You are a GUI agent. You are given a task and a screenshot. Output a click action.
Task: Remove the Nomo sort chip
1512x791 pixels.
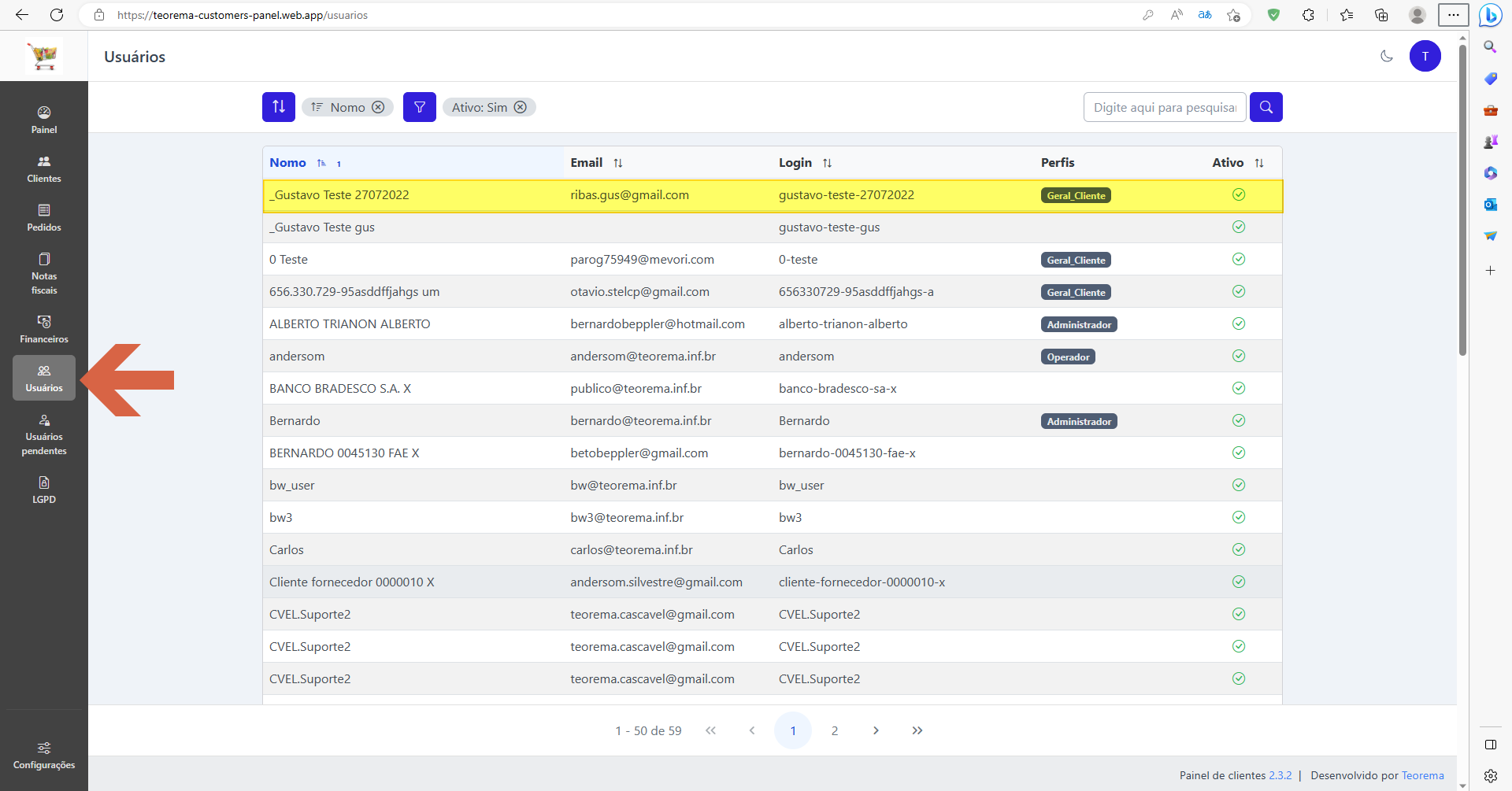(378, 107)
